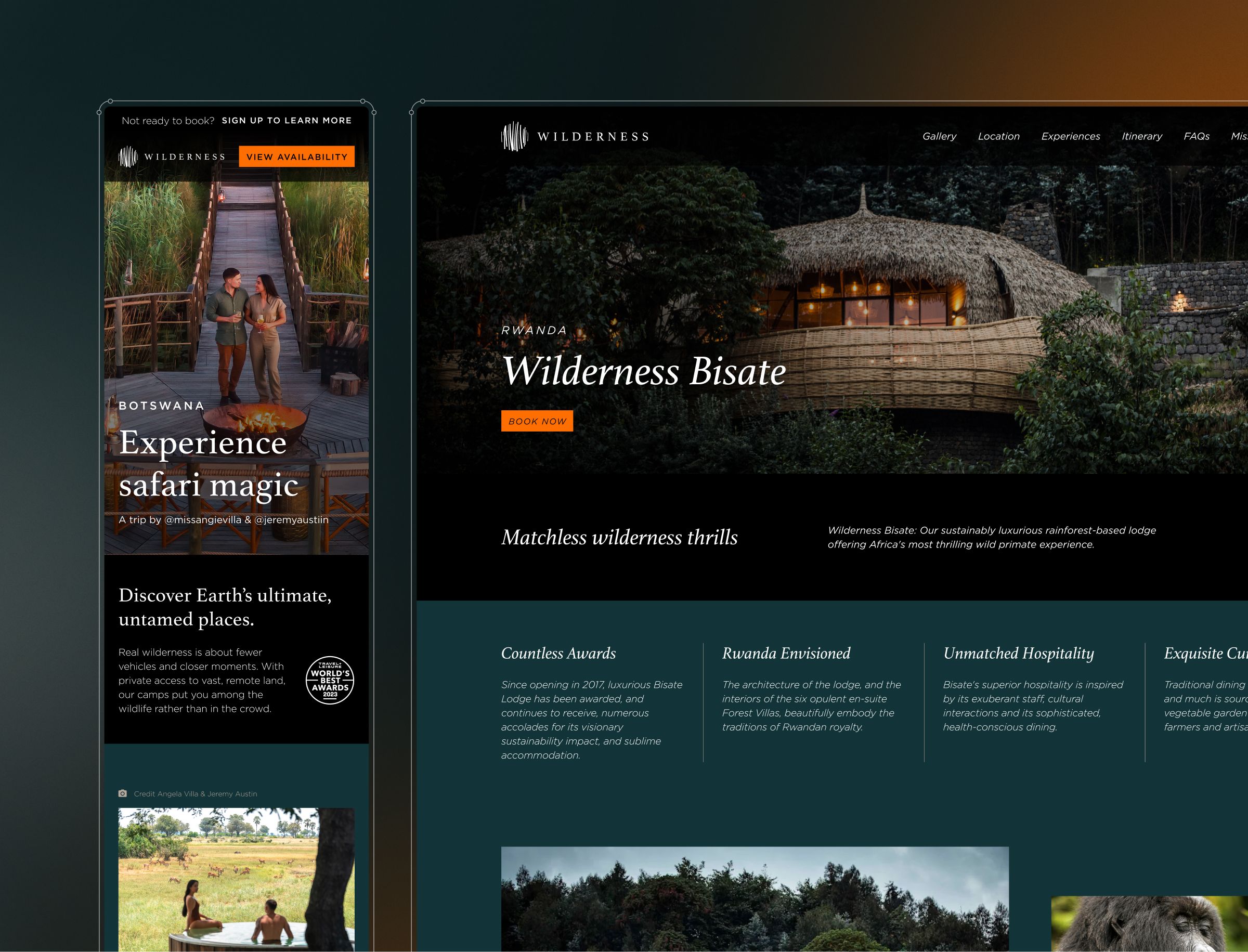Screen dimensions: 1248x952
Task: Open the gorilla photo thumbnail
Action: 1149,924
